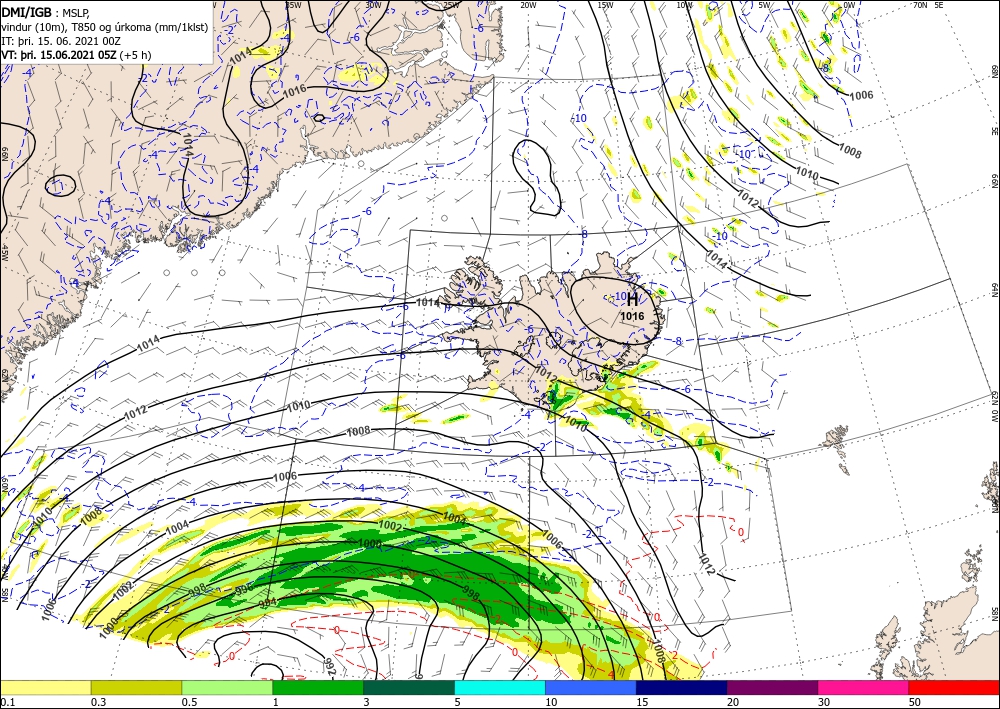Click legend scale value '30'
Image resolution: width=1000 pixels, height=709 pixels.
coord(823,702)
